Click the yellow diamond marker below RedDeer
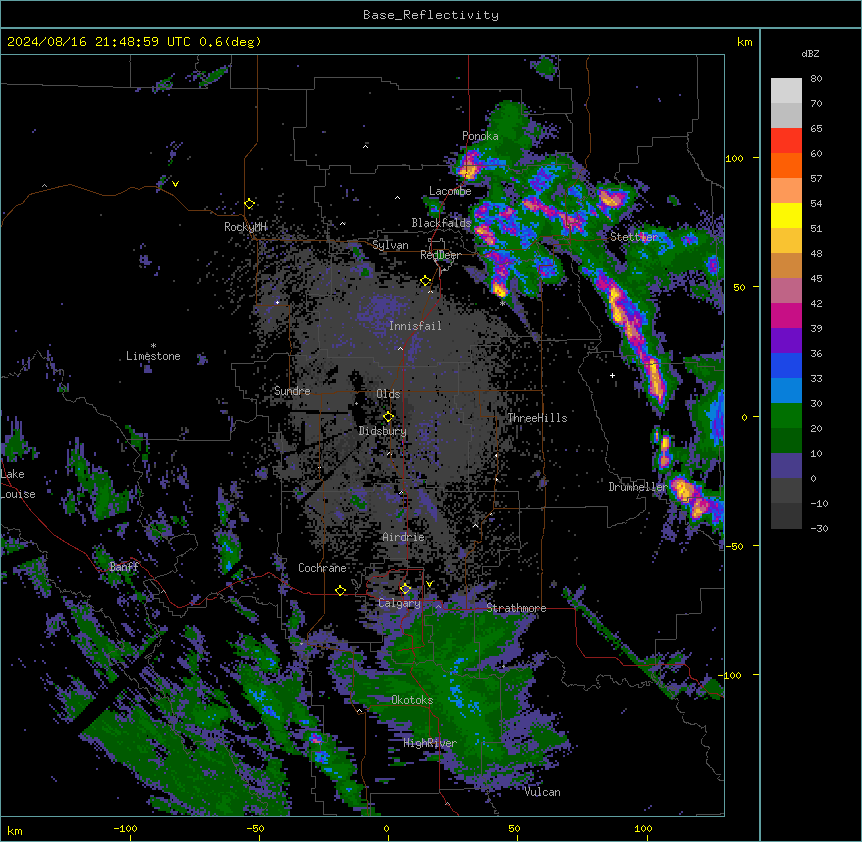The width and height of the screenshot is (862, 842). pyautogui.click(x=426, y=281)
